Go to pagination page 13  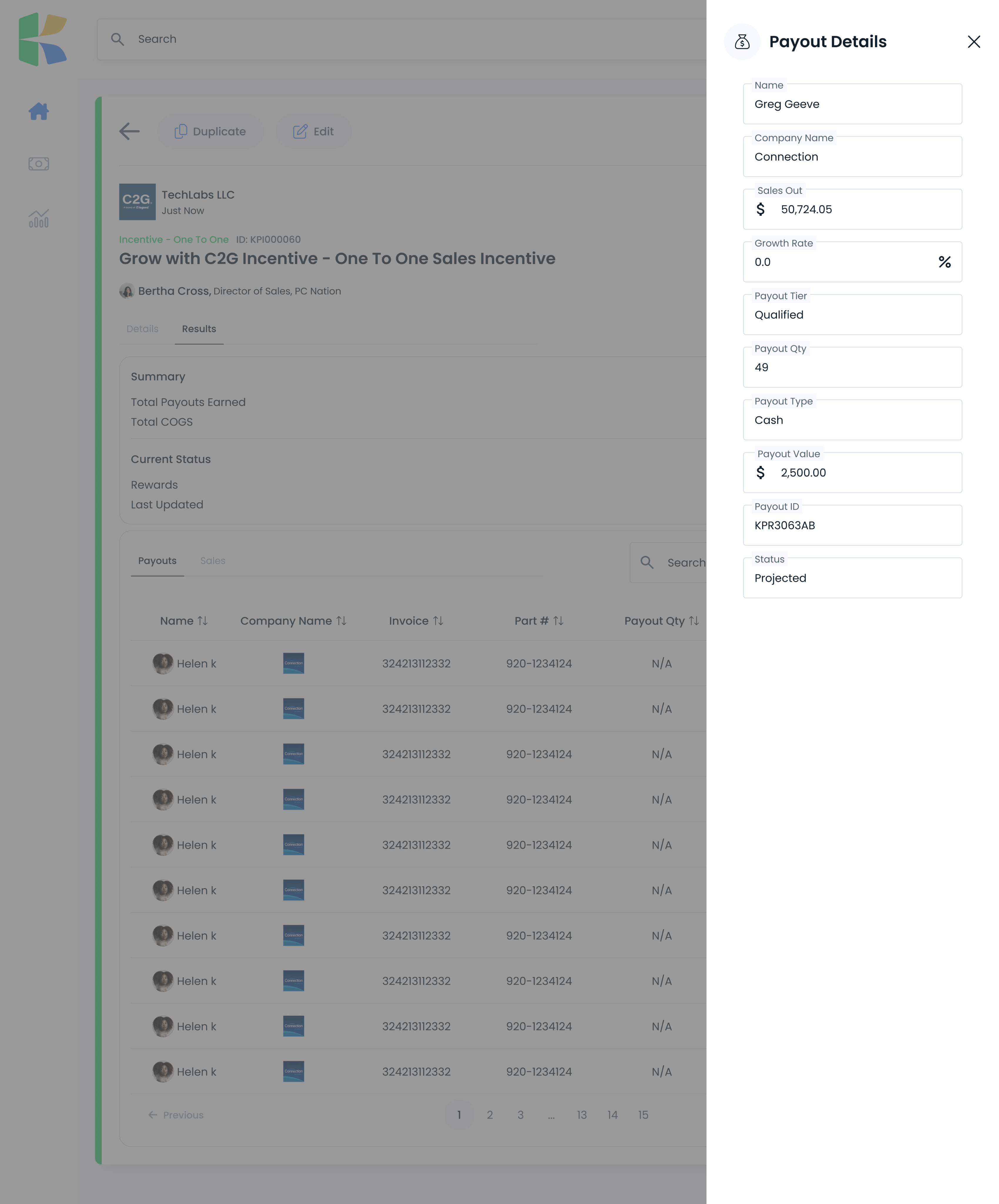tap(582, 1115)
